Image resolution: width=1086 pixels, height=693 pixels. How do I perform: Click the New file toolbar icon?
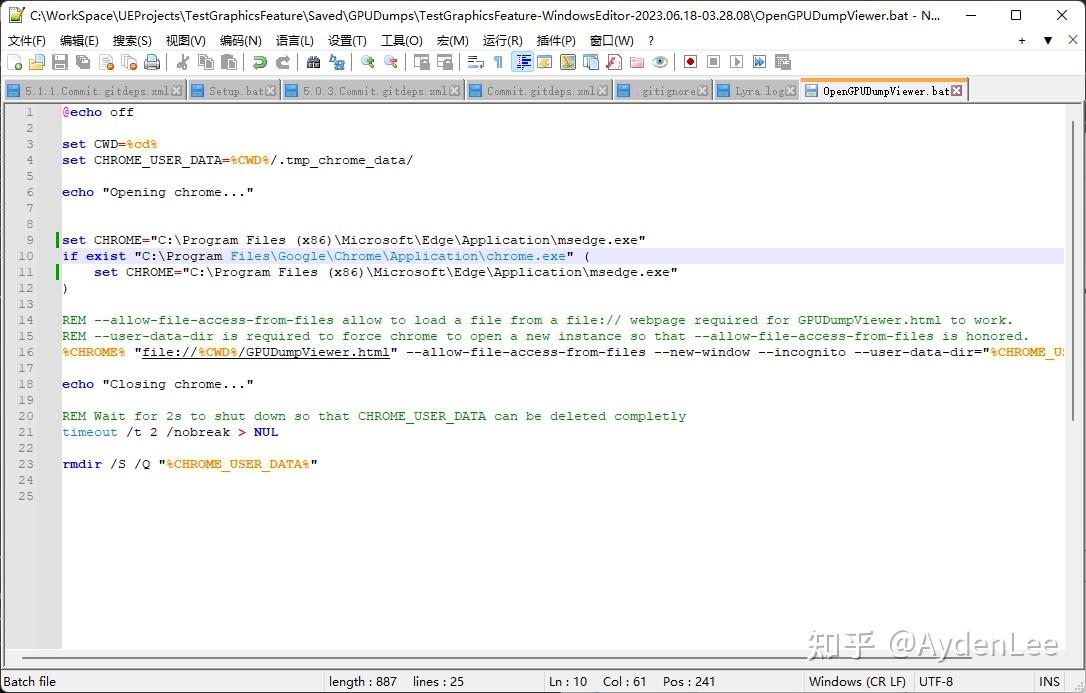pos(14,62)
